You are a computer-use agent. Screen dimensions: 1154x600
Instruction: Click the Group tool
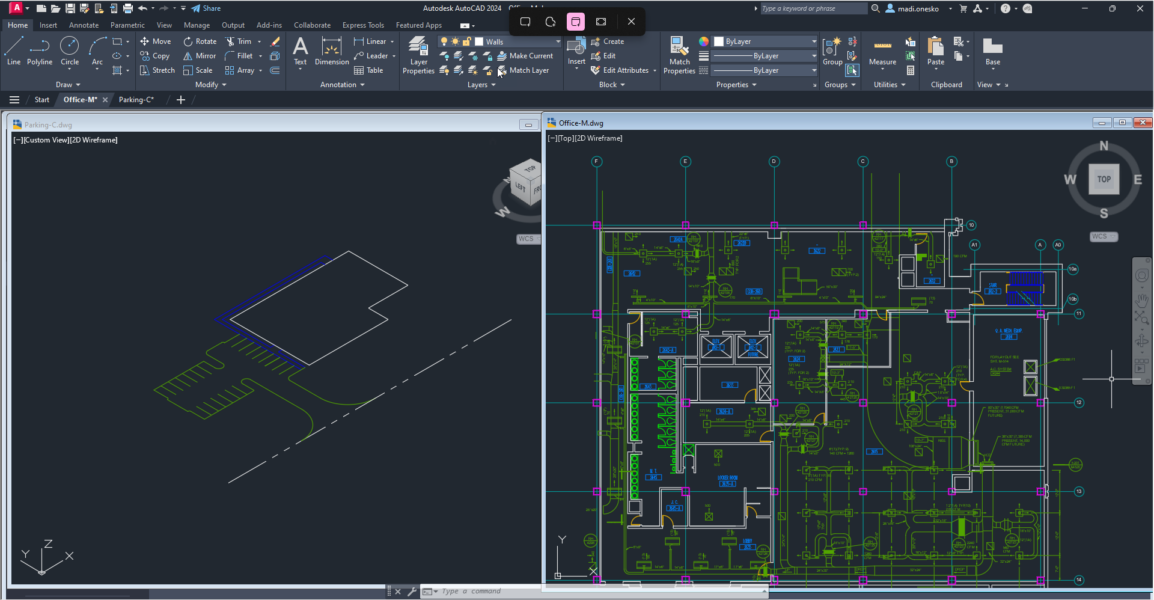[832, 51]
